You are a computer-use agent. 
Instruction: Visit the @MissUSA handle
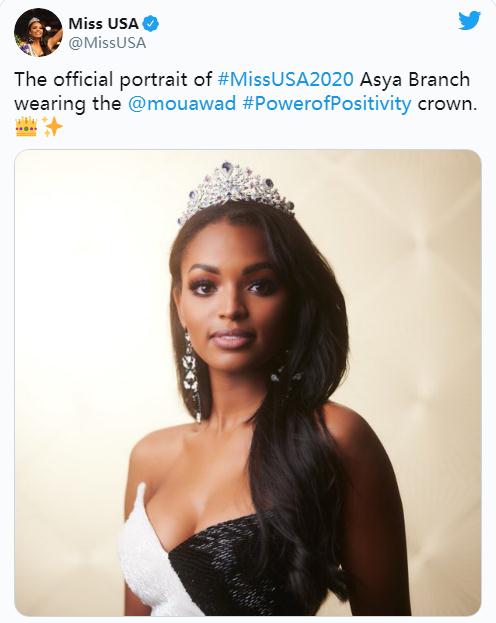point(107,43)
